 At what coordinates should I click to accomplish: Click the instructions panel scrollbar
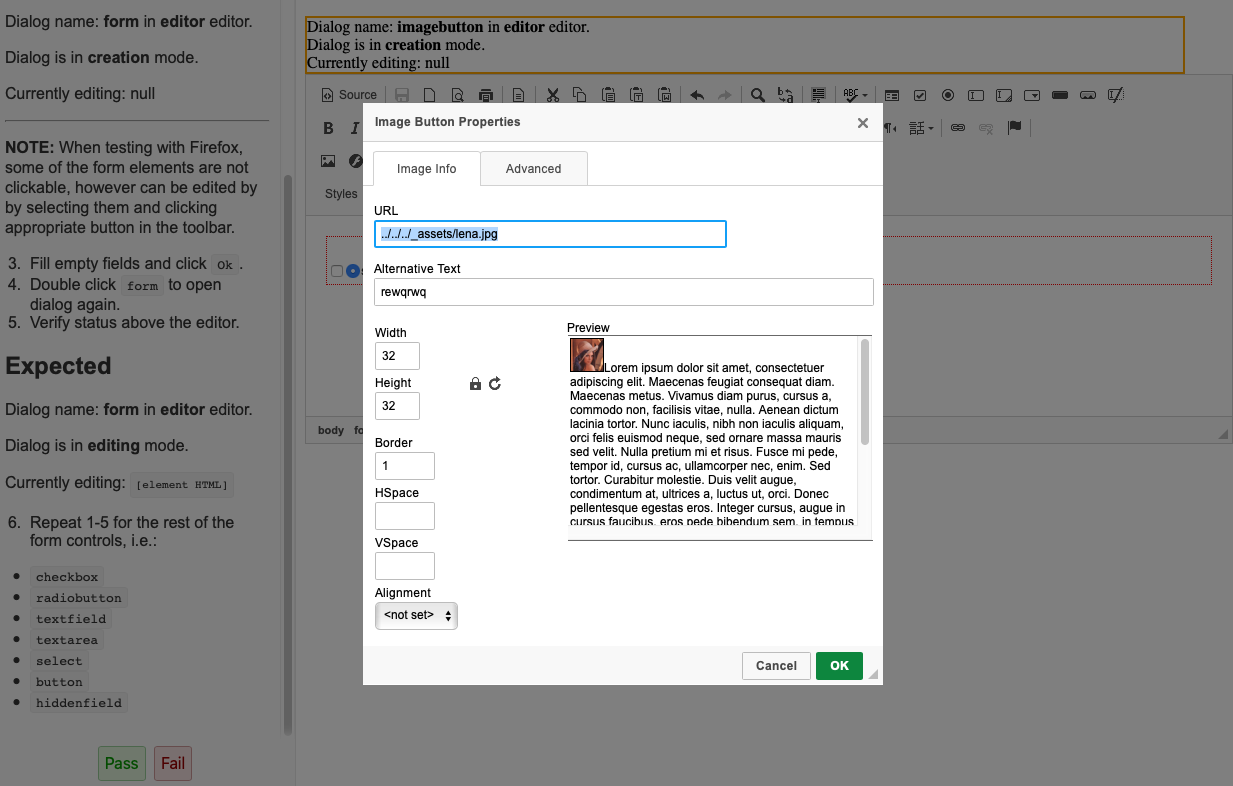point(288,455)
